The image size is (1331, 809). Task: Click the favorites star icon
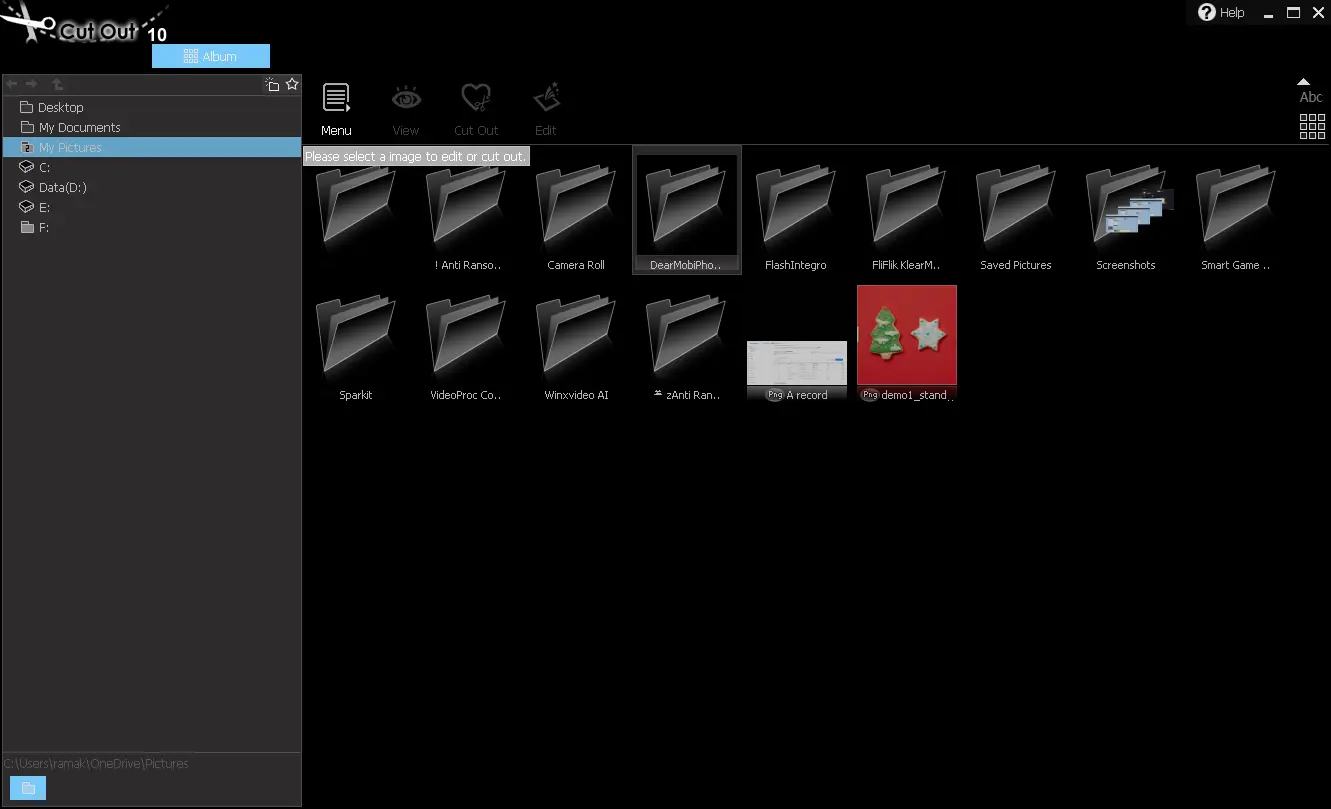(292, 85)
